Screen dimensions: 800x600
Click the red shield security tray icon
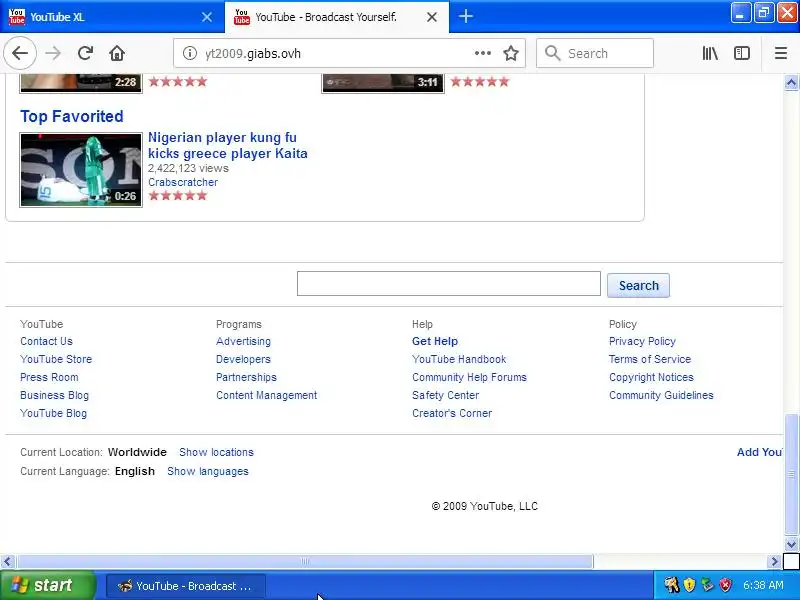click(x=725, y=585)
